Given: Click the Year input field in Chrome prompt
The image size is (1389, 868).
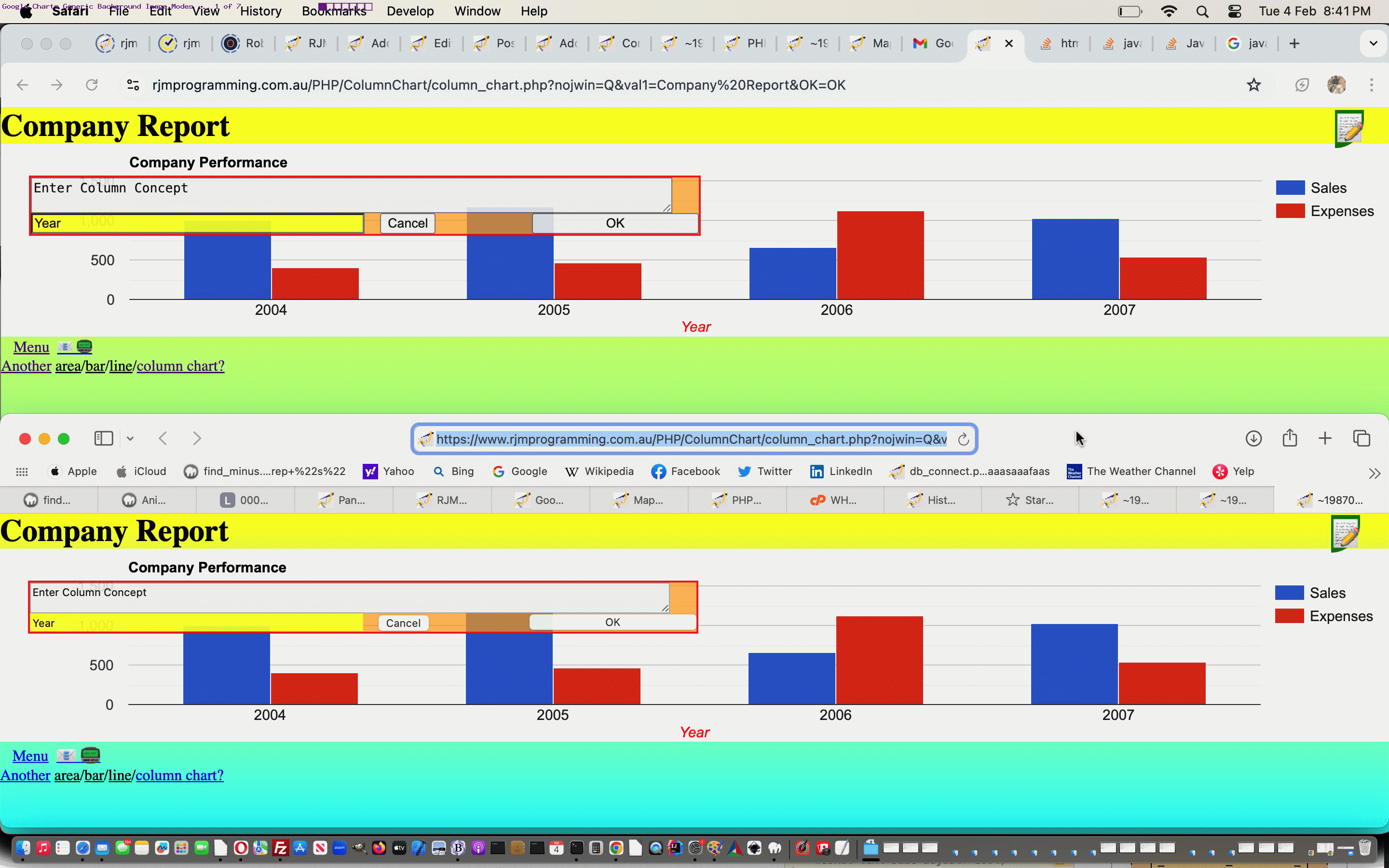Looking at the screenshot, I should click(x=197, y=223).
